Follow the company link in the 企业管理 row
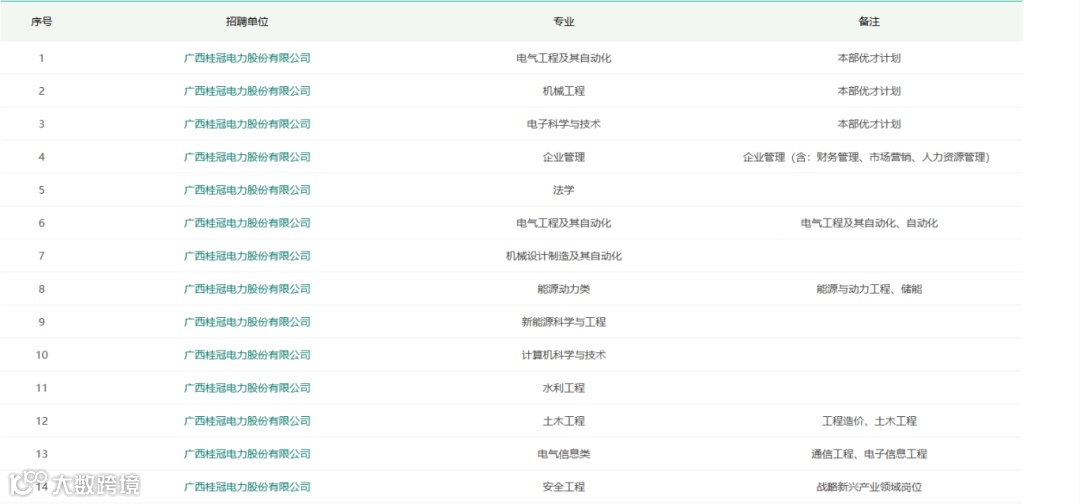This screenshot has height=504, width=1080. (x=247, y=157)
